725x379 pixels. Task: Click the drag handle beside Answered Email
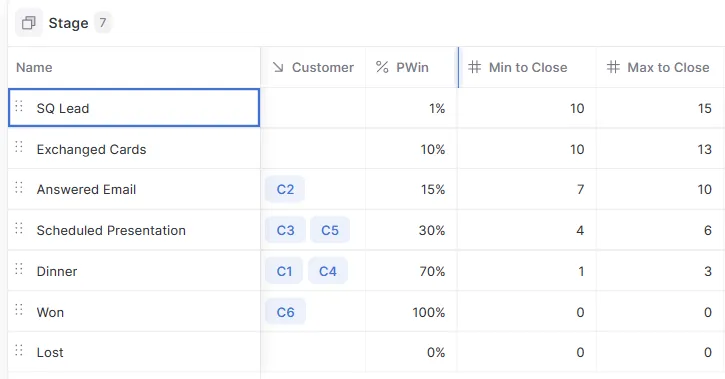[19, 187]
